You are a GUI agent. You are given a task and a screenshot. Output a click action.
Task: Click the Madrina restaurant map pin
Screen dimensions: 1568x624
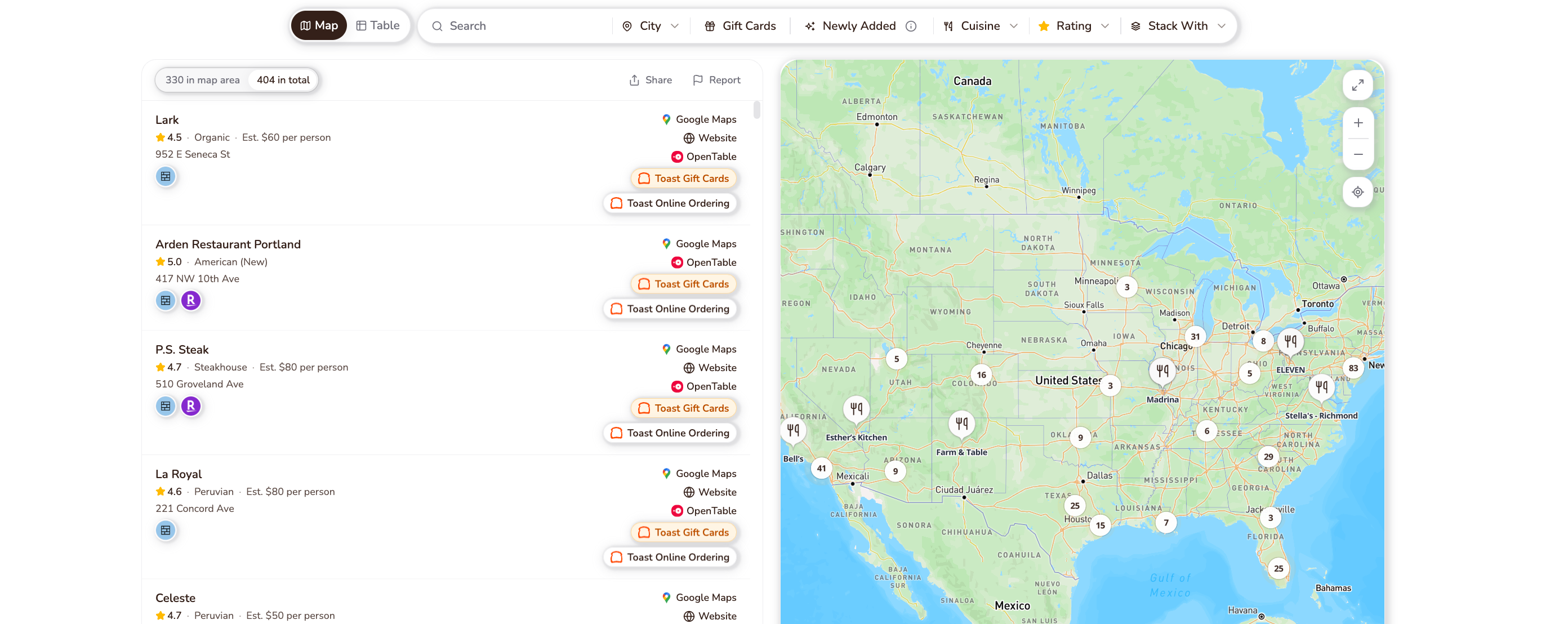[x=1162, y=371]
